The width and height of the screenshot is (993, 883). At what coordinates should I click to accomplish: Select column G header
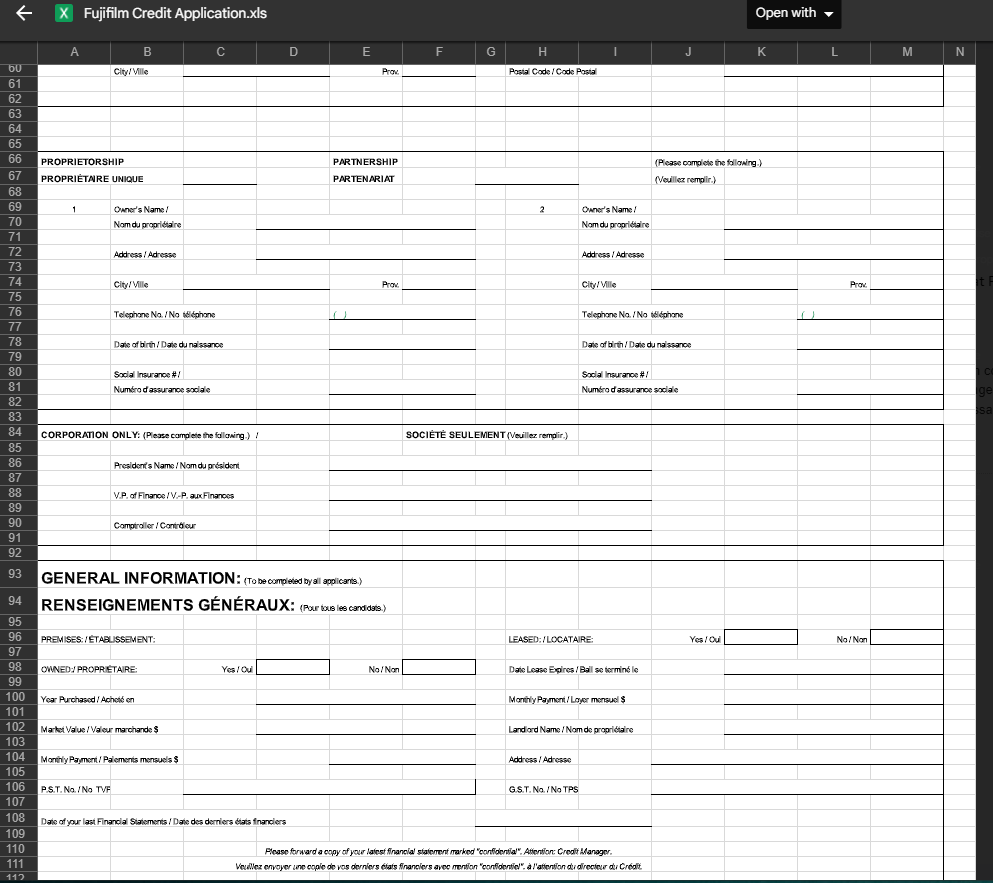coord(491,52)
